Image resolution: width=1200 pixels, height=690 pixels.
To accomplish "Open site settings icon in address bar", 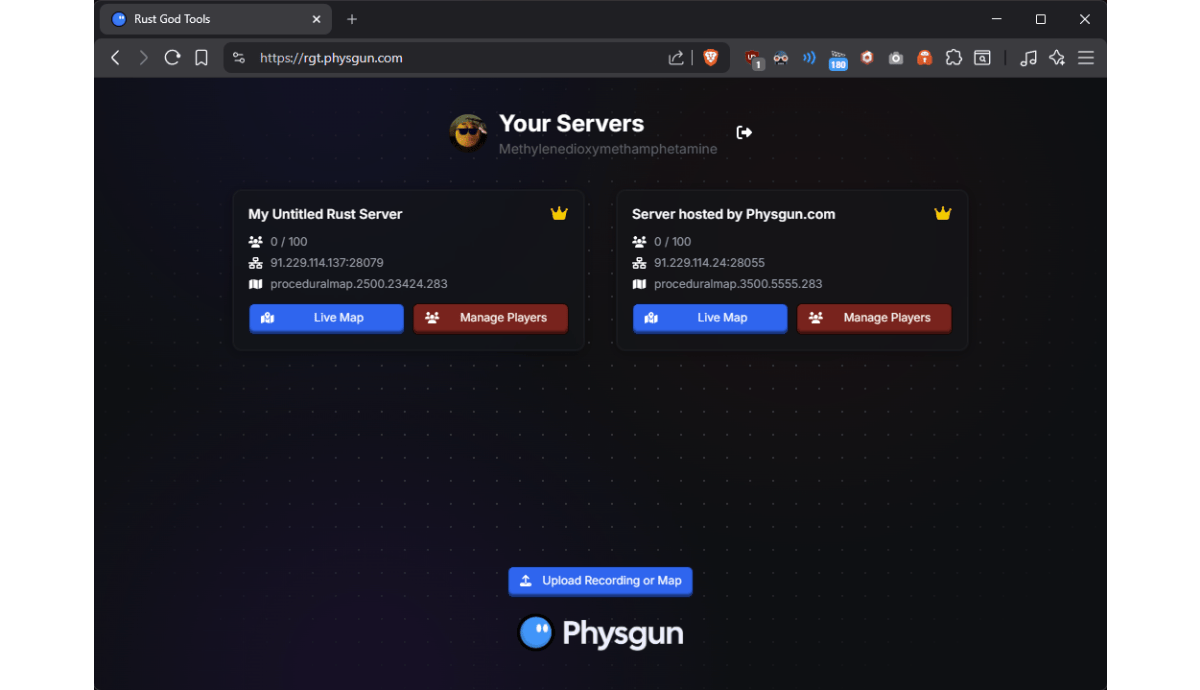I will 238,58.
